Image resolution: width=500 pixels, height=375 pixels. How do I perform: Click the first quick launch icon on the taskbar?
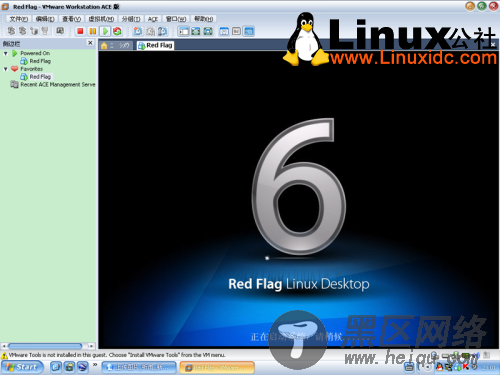(x=56, y=367)
